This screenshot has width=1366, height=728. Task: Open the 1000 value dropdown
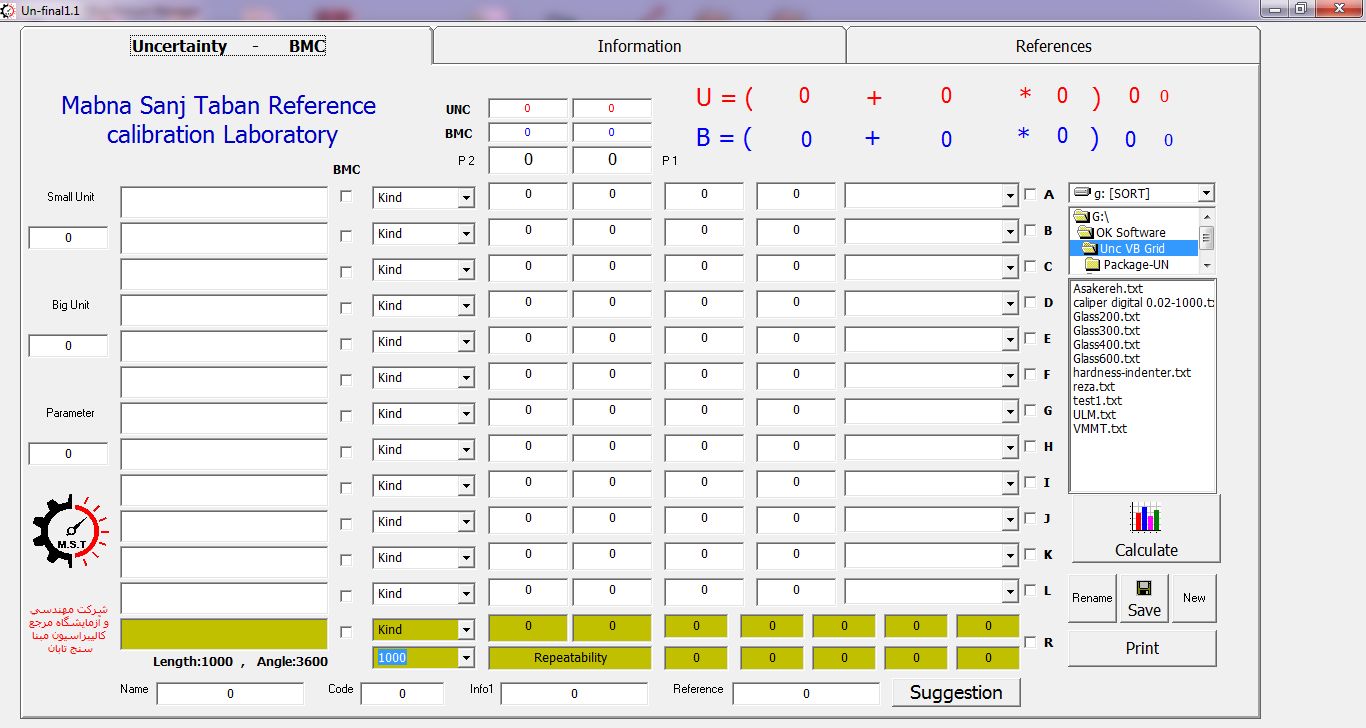click(x=465, y=658)
